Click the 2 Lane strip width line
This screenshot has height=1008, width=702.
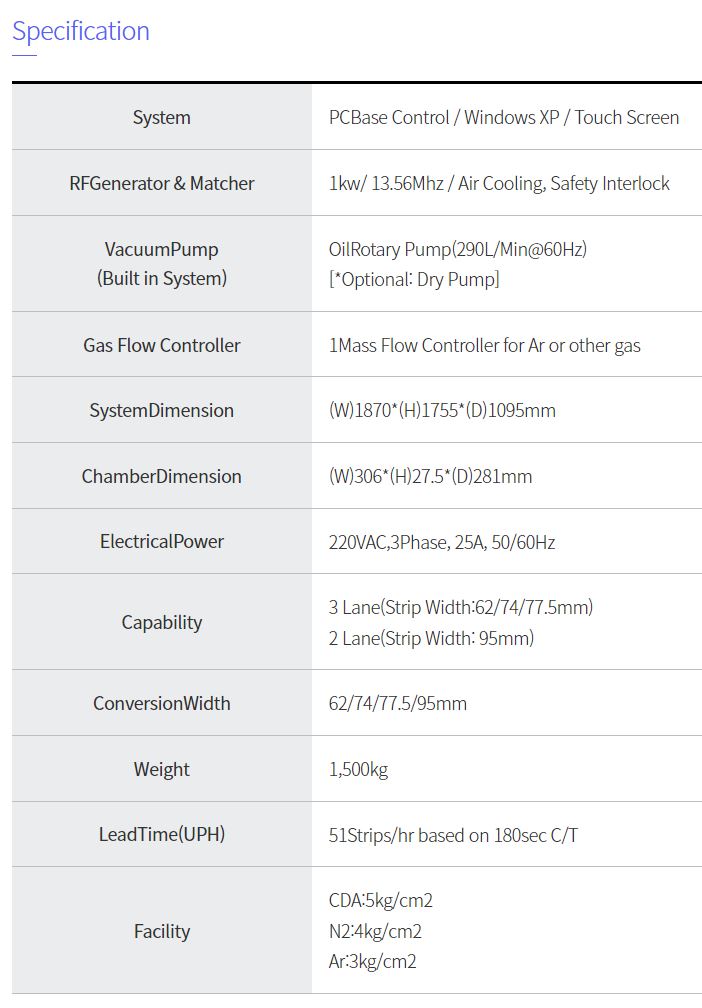[x=431, y=638]
